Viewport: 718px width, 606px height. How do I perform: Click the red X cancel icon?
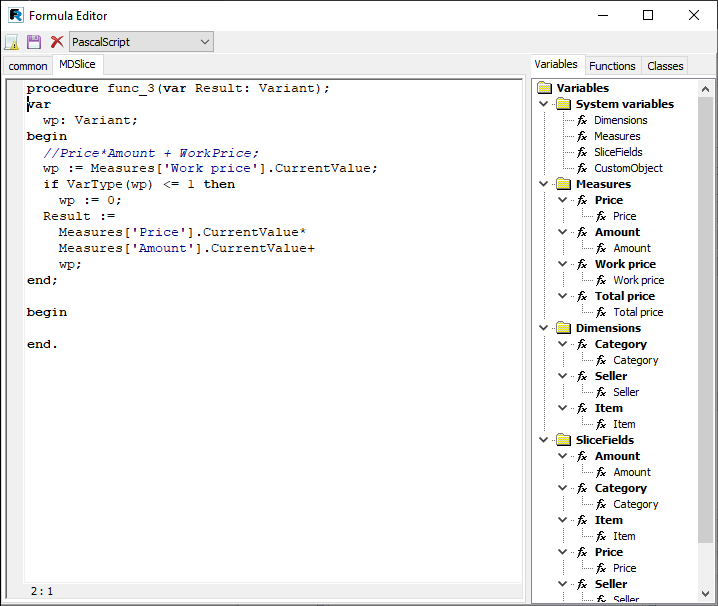[57, 42]
